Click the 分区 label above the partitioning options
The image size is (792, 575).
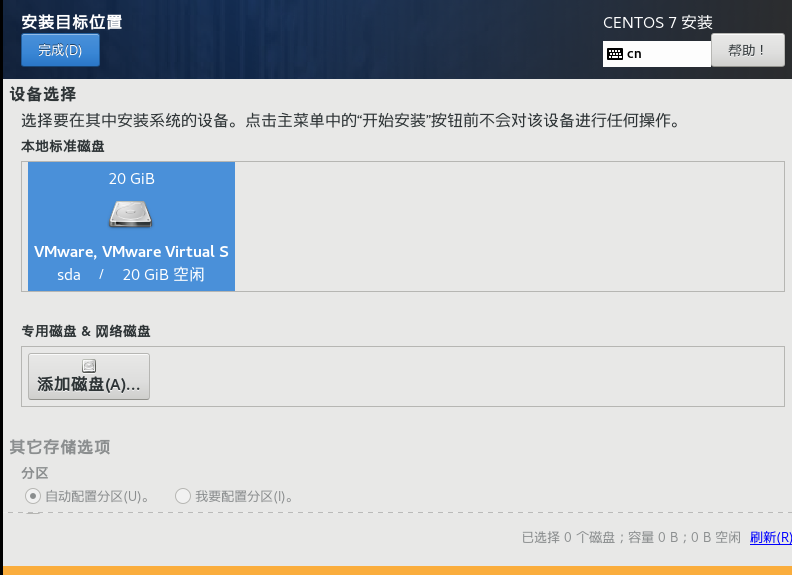tap(35, 473)
